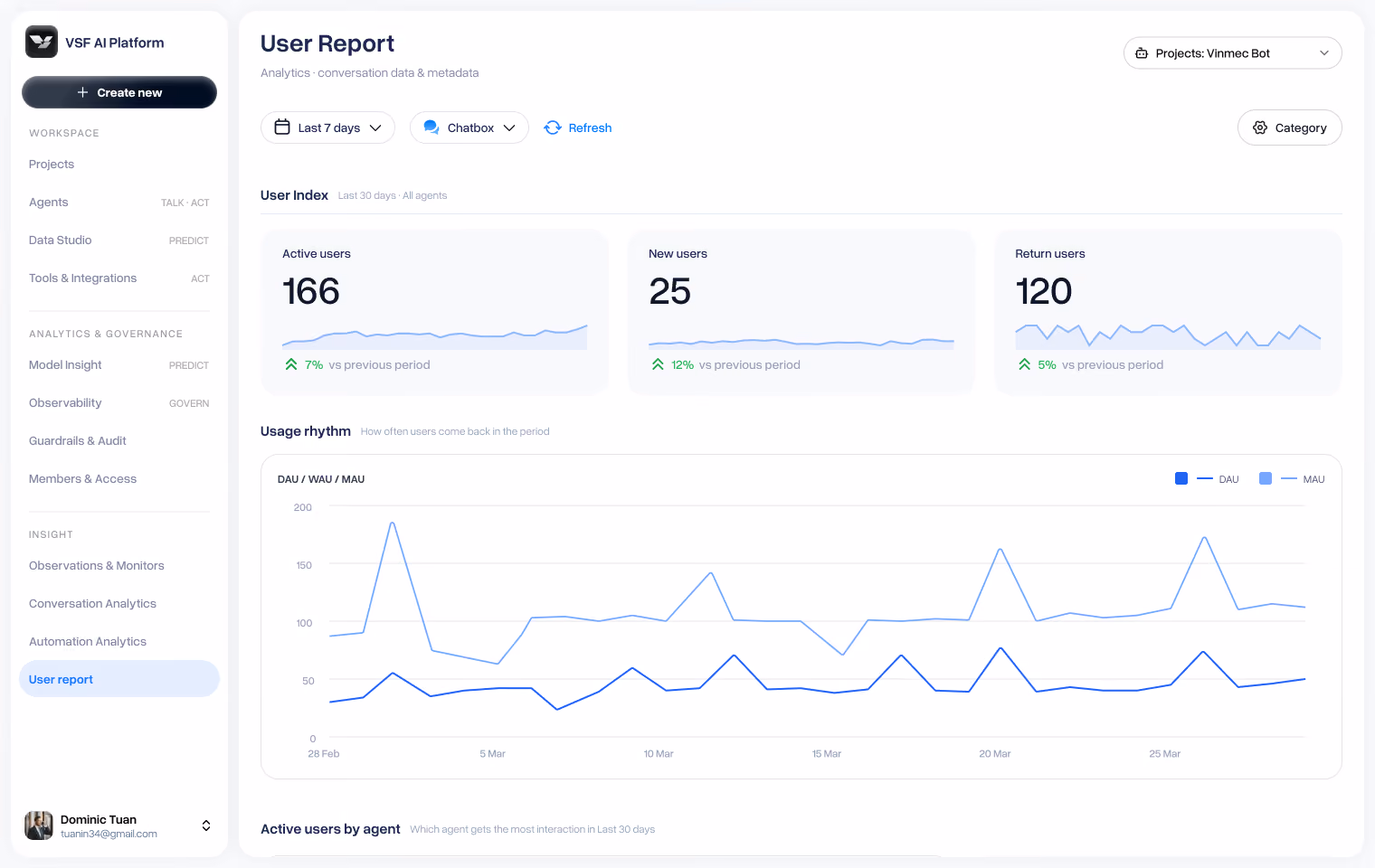
Task: Click the Create new button
Action: click(x=119, y=92)
